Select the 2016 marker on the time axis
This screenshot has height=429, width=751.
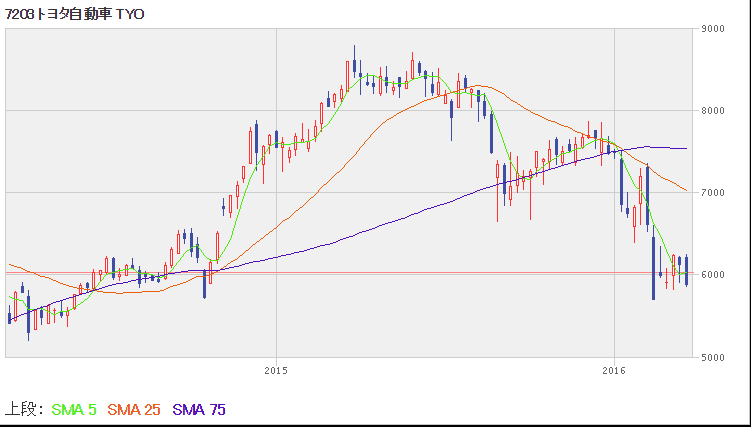tap(614, 371)
